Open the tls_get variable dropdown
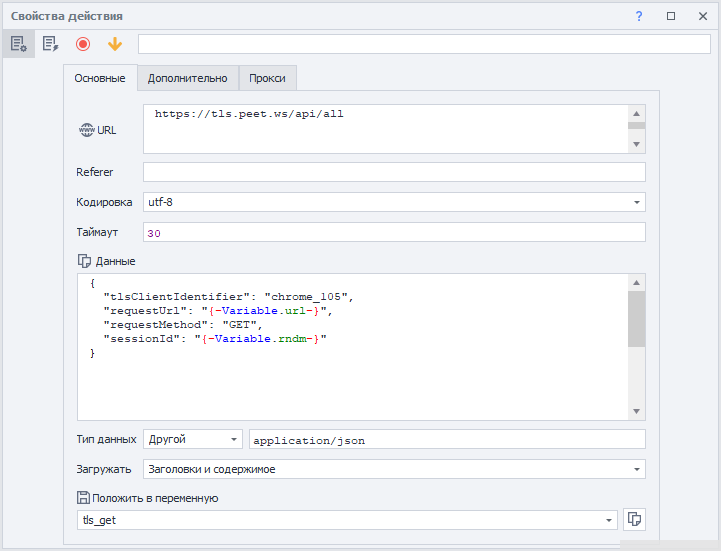Viewport: 721px width, 551px height. coord(608,520)
